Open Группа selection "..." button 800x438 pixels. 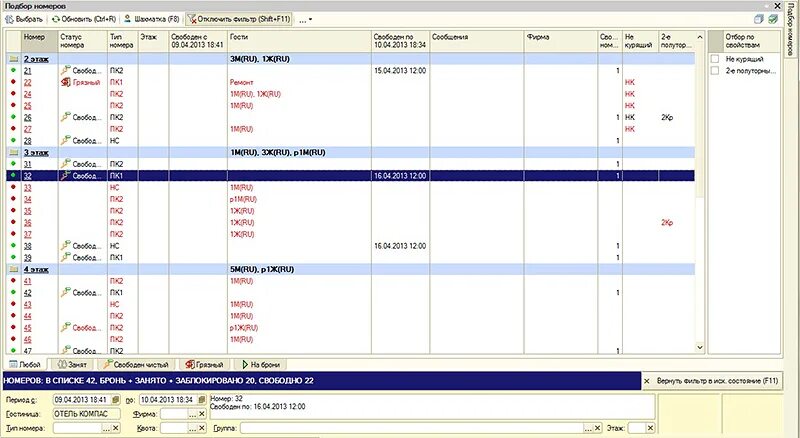click(588, 428)
